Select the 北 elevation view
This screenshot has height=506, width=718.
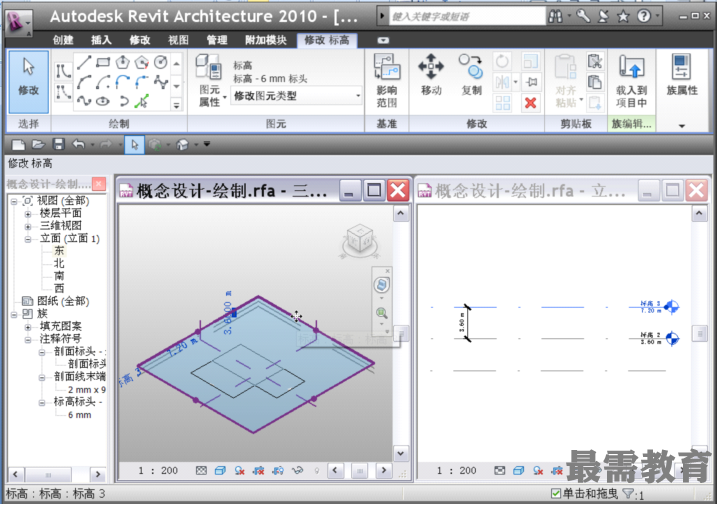(x=59, y=263)
